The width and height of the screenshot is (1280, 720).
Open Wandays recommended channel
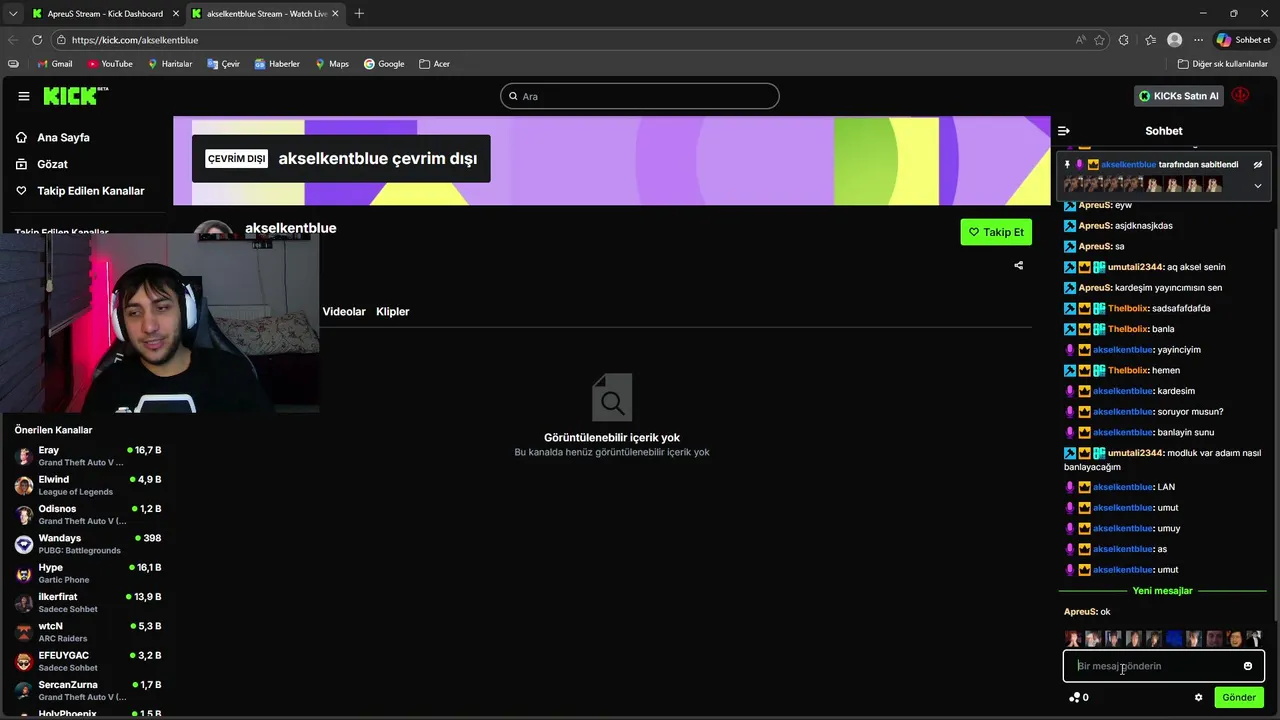coord(88,544)
